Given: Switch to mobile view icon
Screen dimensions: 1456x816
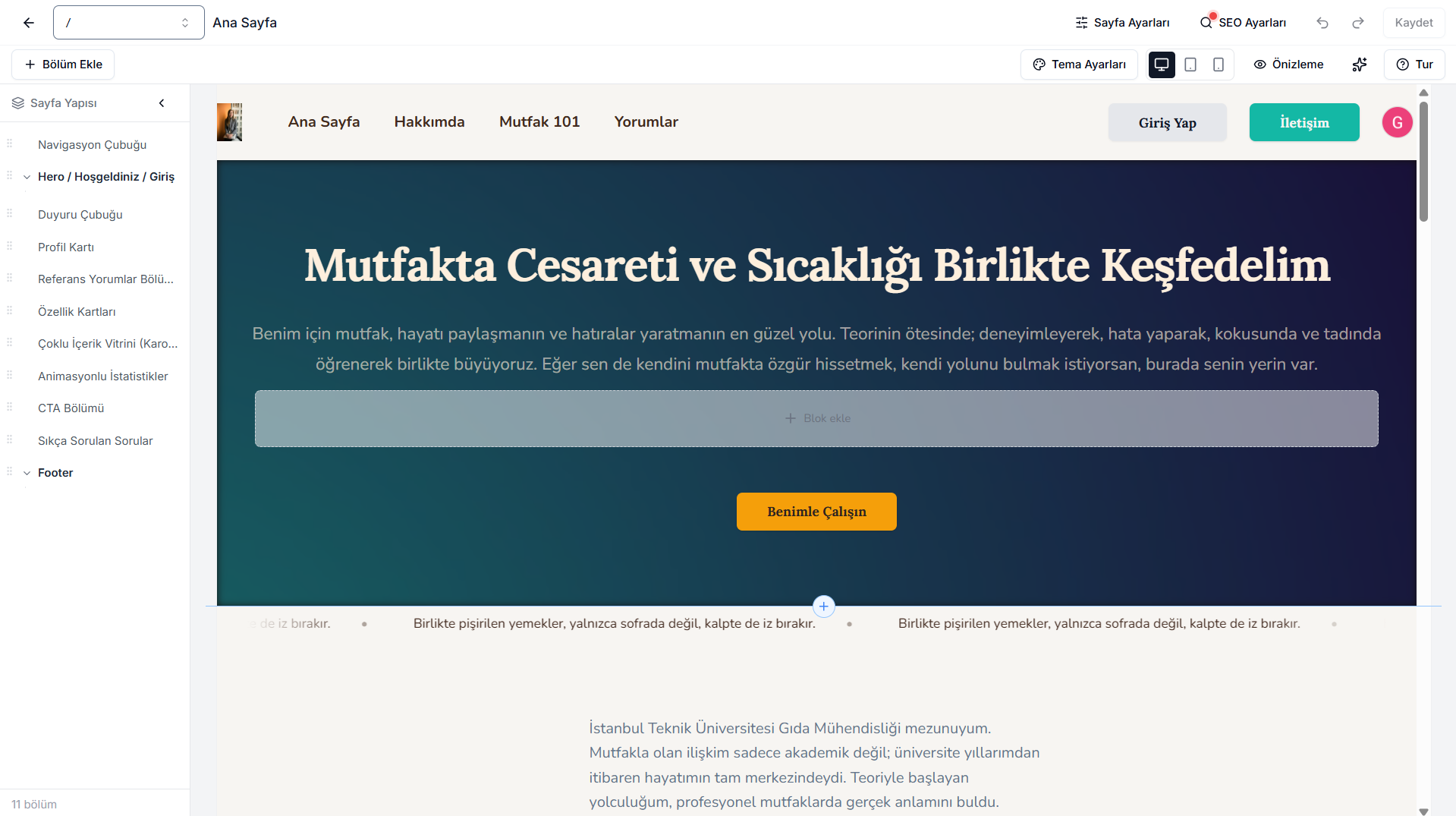Looking at the screenshot, I should click(1219, 65).
